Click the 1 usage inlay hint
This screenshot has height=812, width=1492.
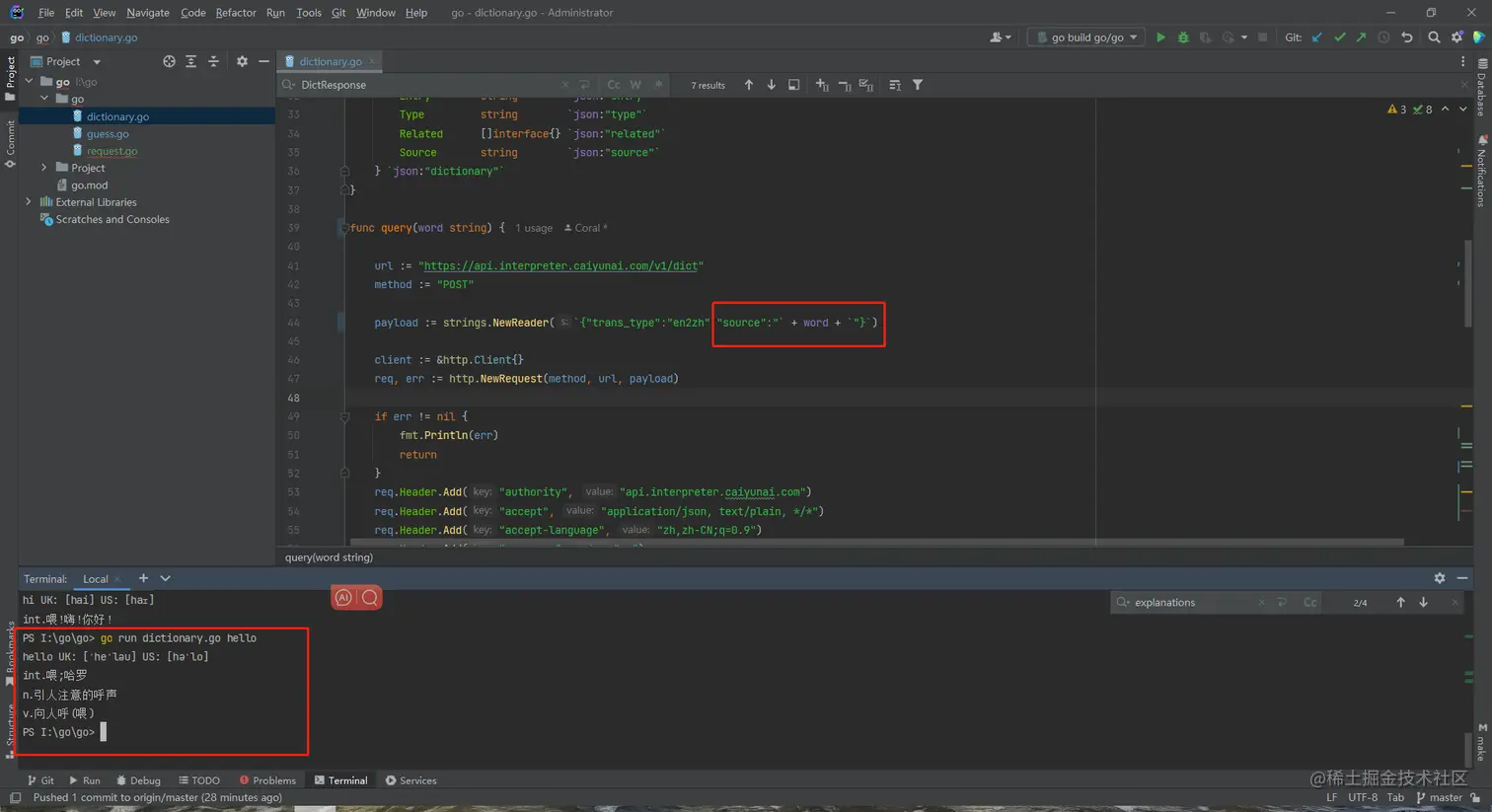534,228
